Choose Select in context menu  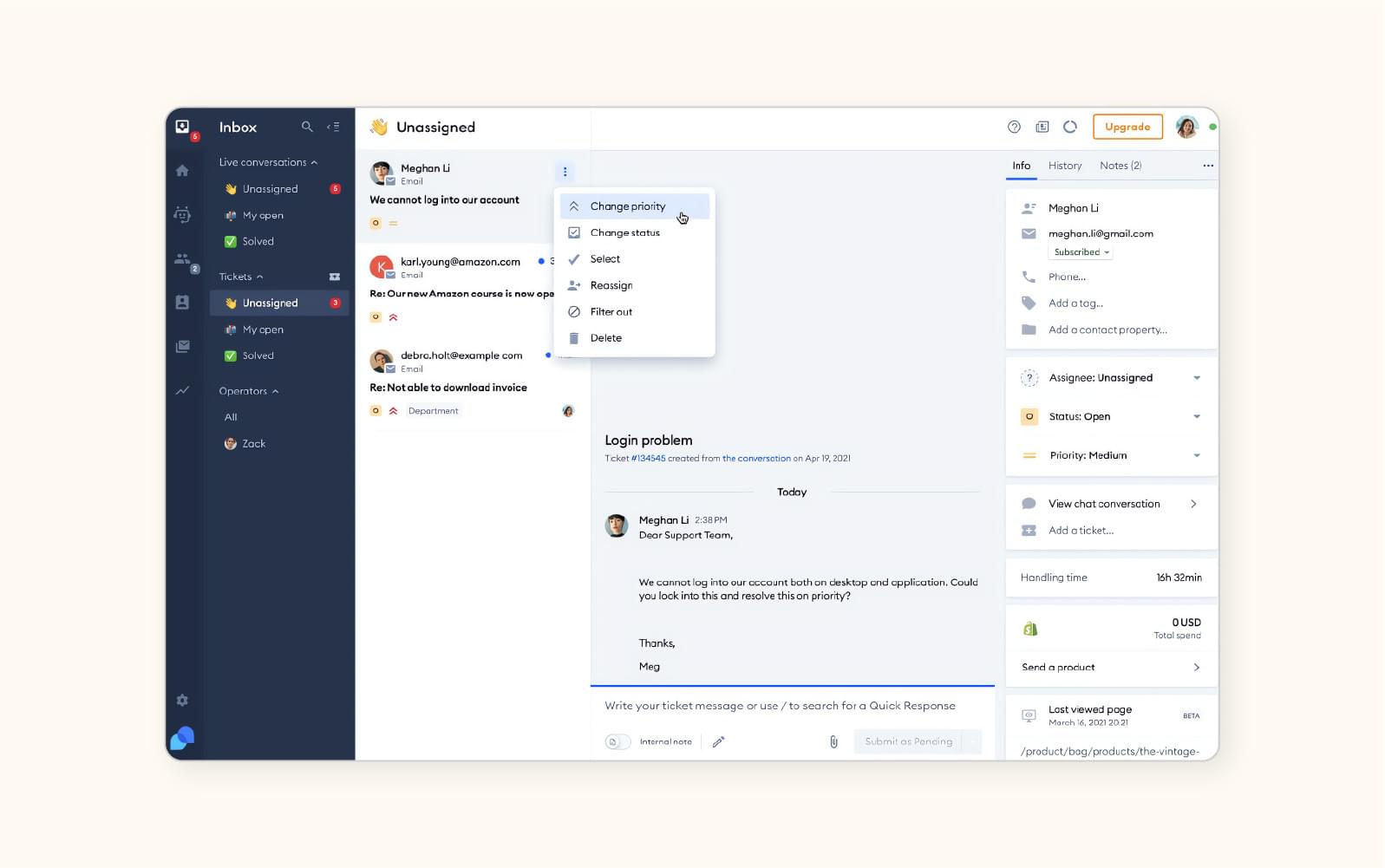(635, 258)
